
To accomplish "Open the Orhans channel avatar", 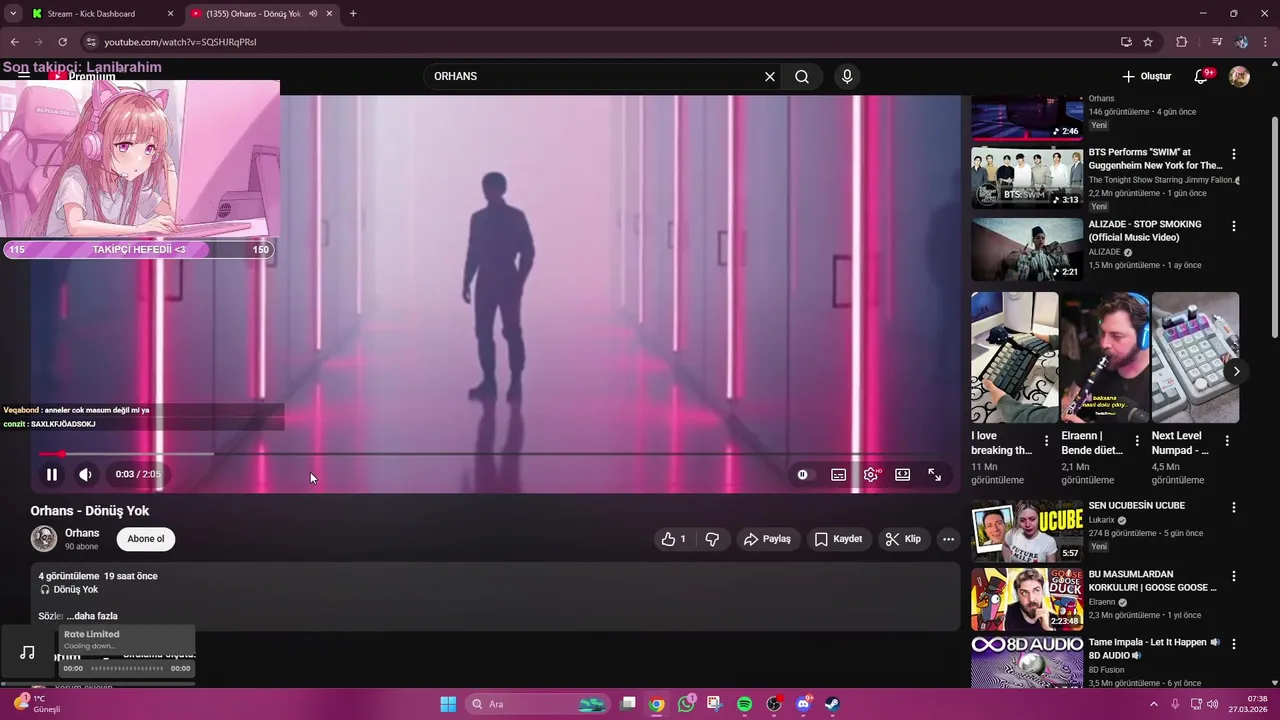I will click(44, 539).
